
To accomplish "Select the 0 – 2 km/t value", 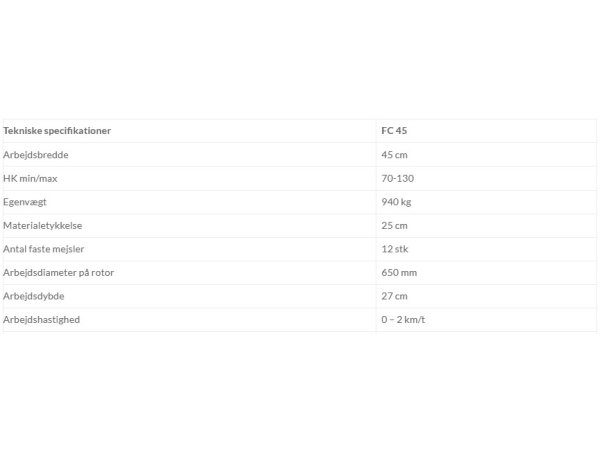I will tap(403, 320).
